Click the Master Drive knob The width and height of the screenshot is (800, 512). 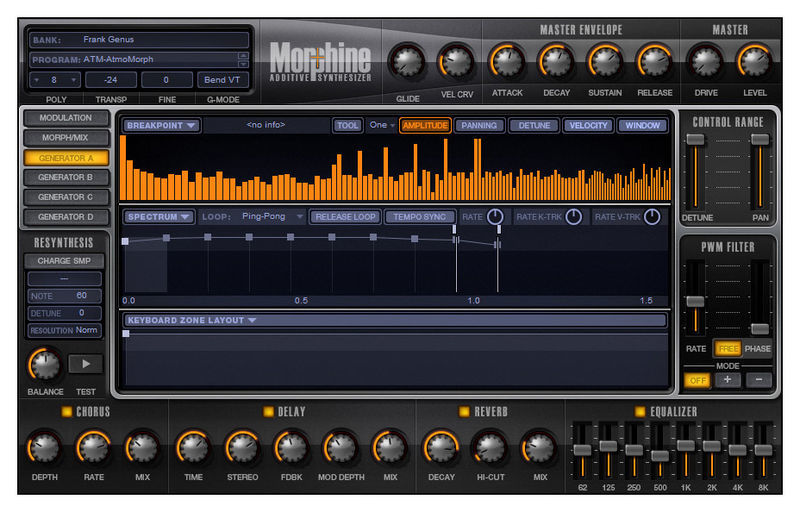point(706,61)
